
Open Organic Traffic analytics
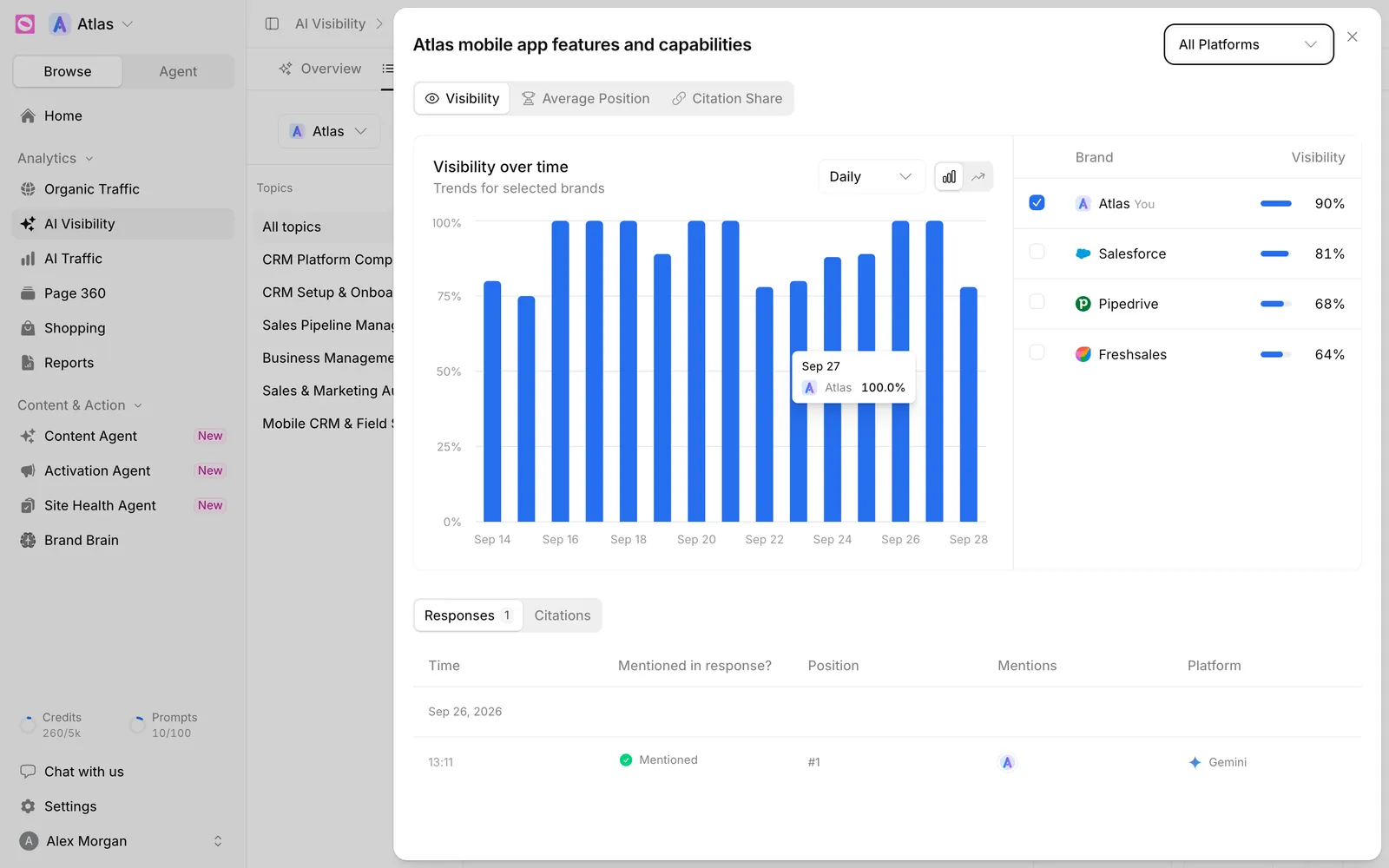coord(122,188)
